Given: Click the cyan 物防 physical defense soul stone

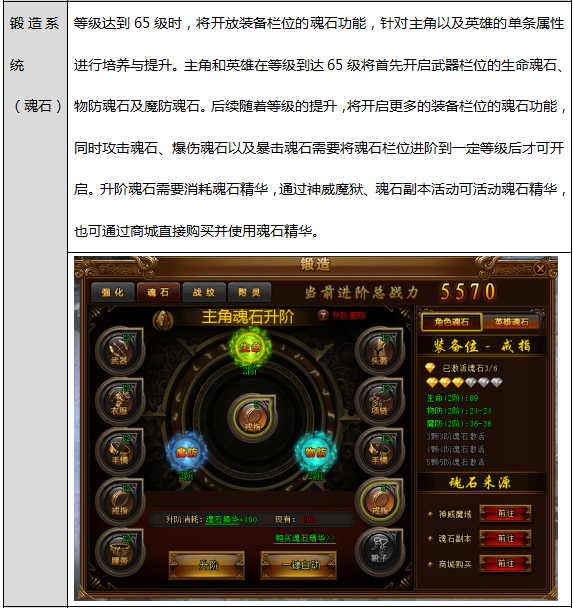Looking at the screenshot, I should tap(315, 452).
